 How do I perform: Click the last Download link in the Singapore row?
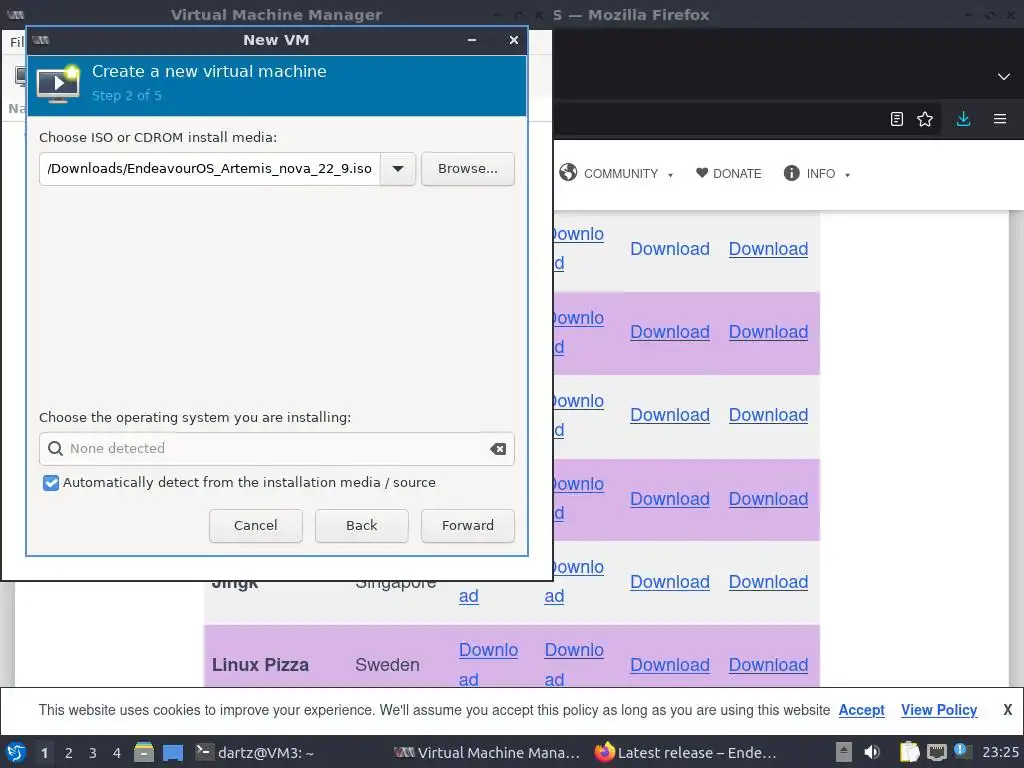point(768,582)
